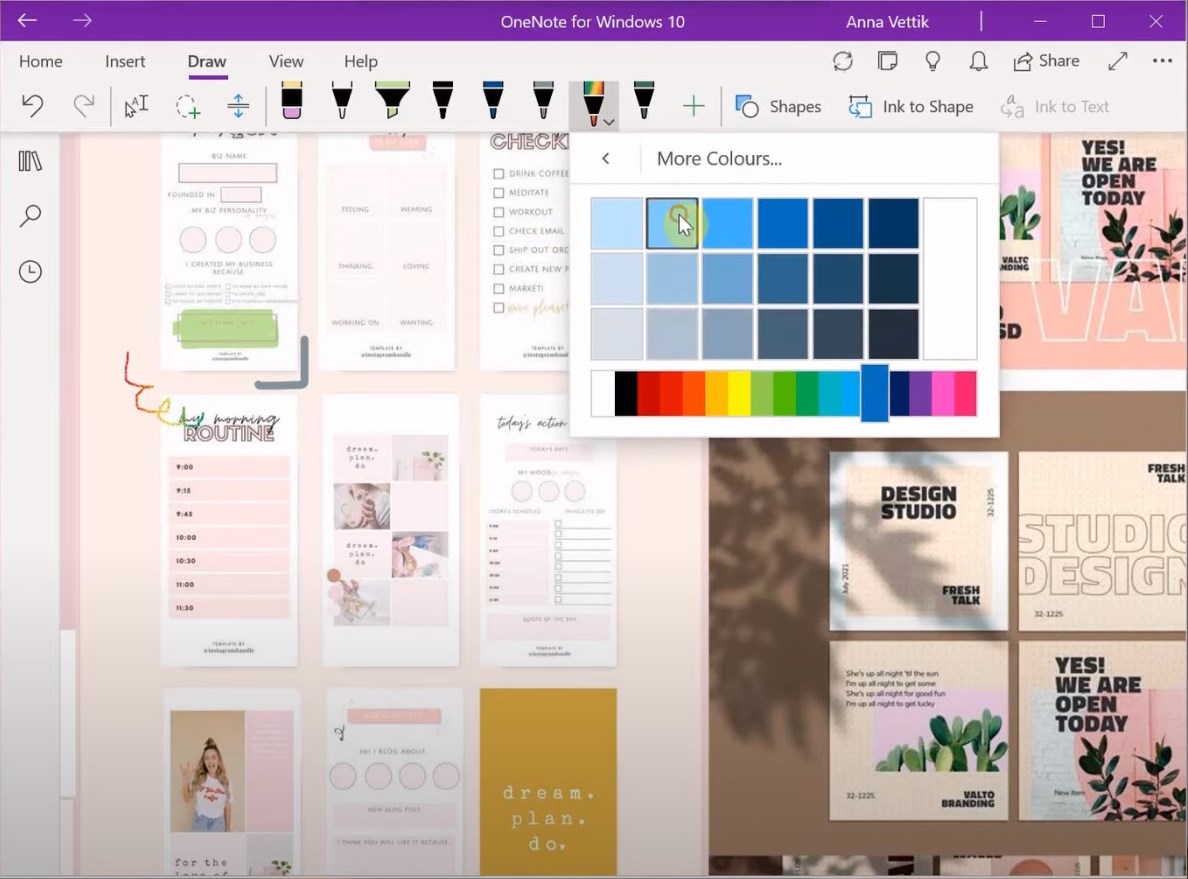
Task: Click the Undo arrow icon
Action: [33, 105]
